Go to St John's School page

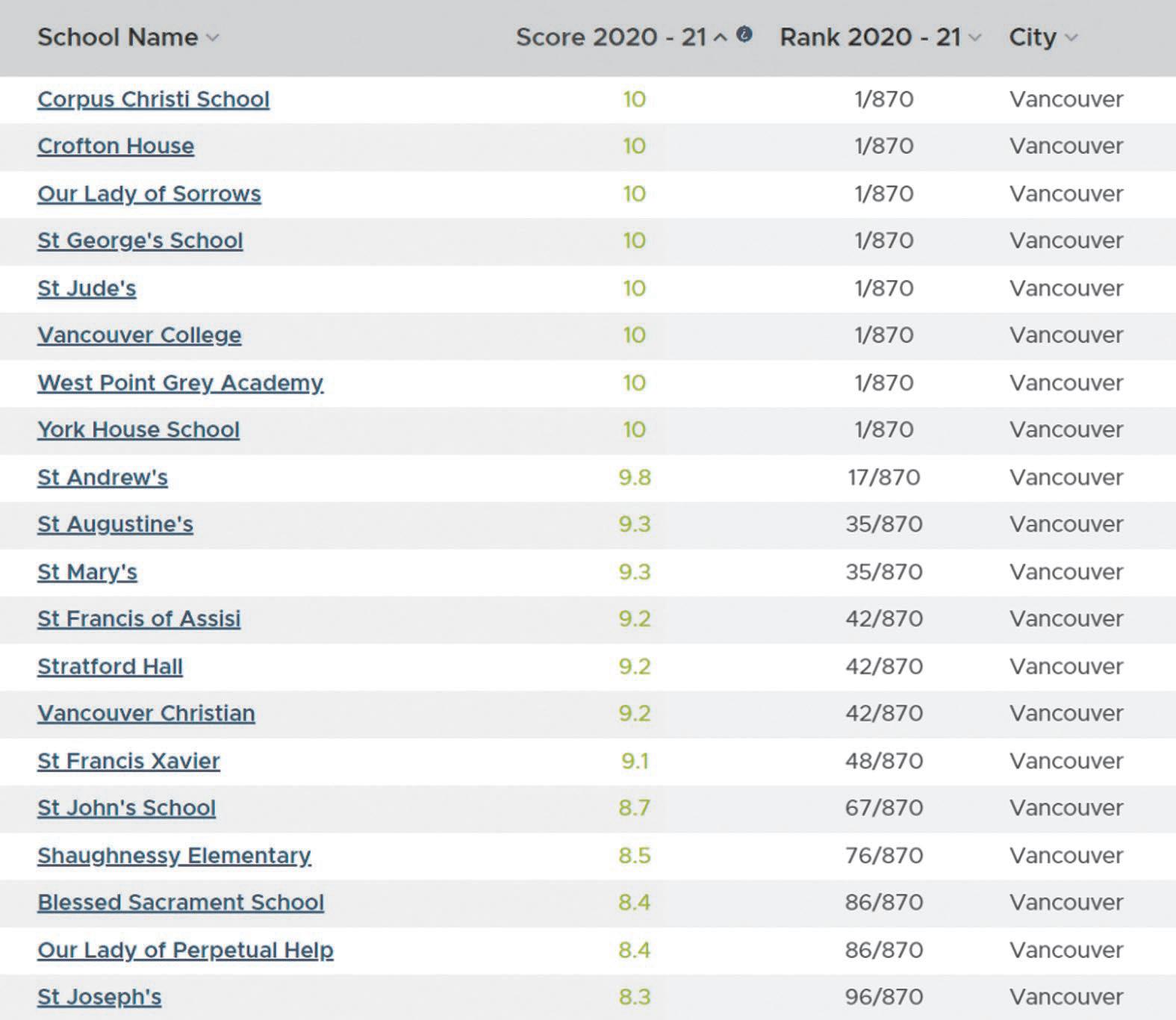click(126, 808)
